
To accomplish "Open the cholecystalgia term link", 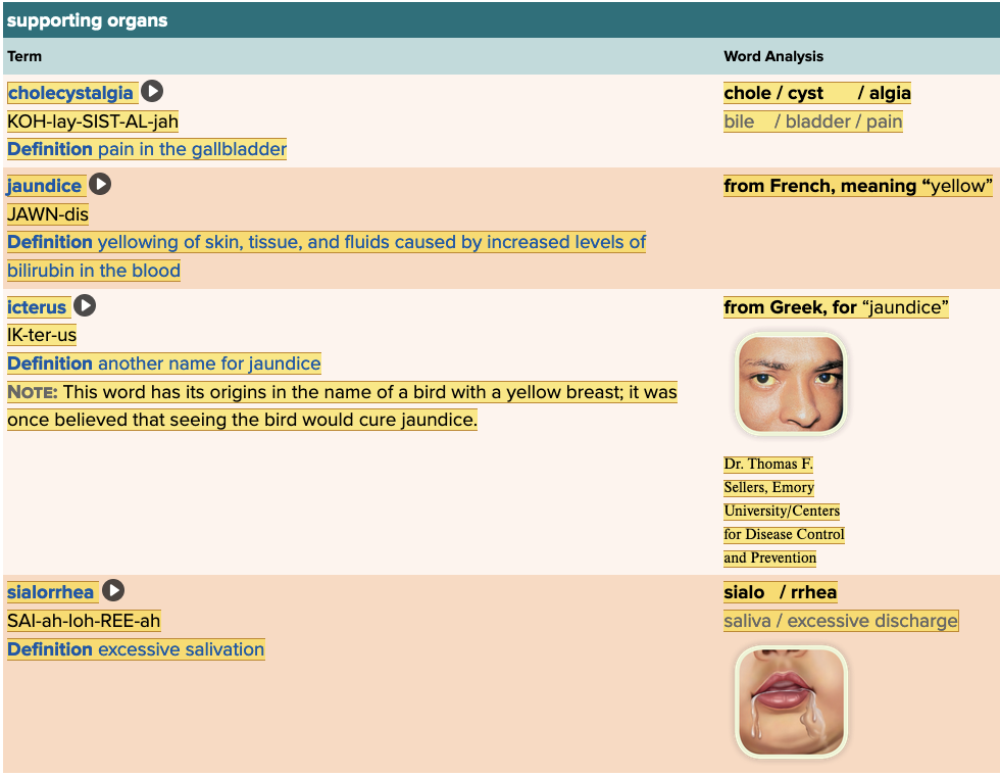I will pyautogui.click(x=70, y=93).
